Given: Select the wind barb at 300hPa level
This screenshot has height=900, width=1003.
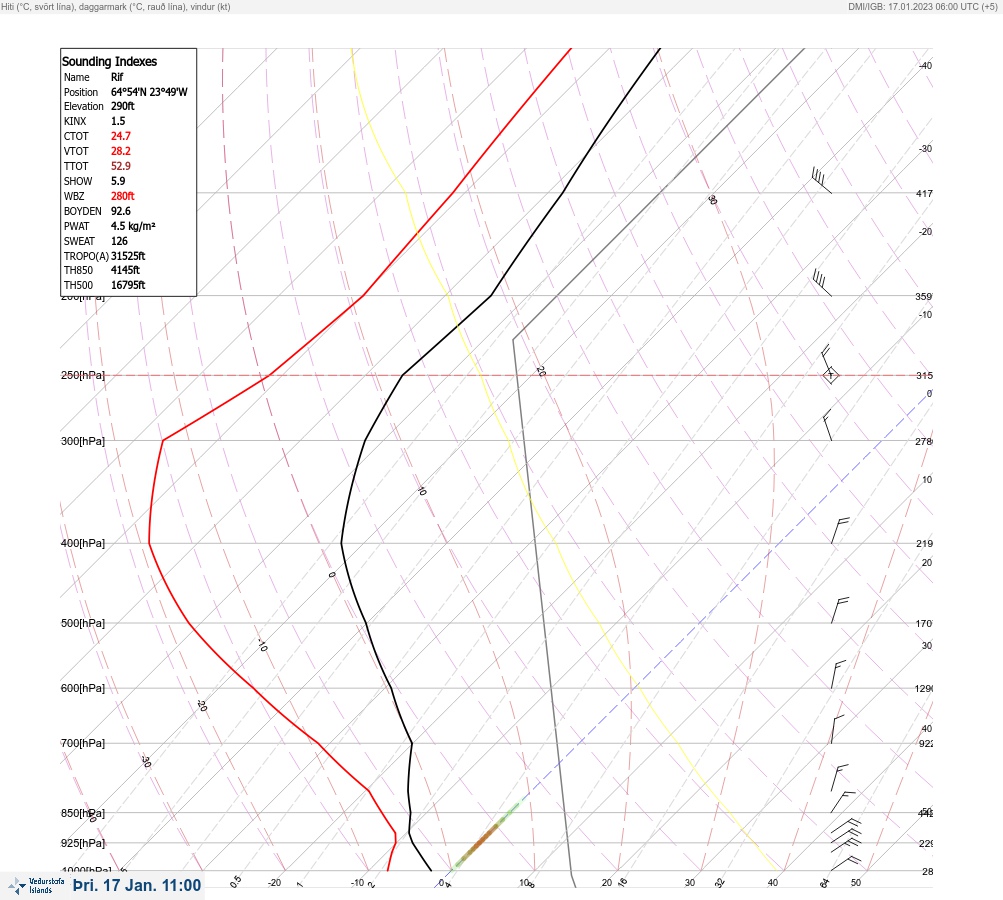Looking at the screenshot, I should click(x=827, y=425).
